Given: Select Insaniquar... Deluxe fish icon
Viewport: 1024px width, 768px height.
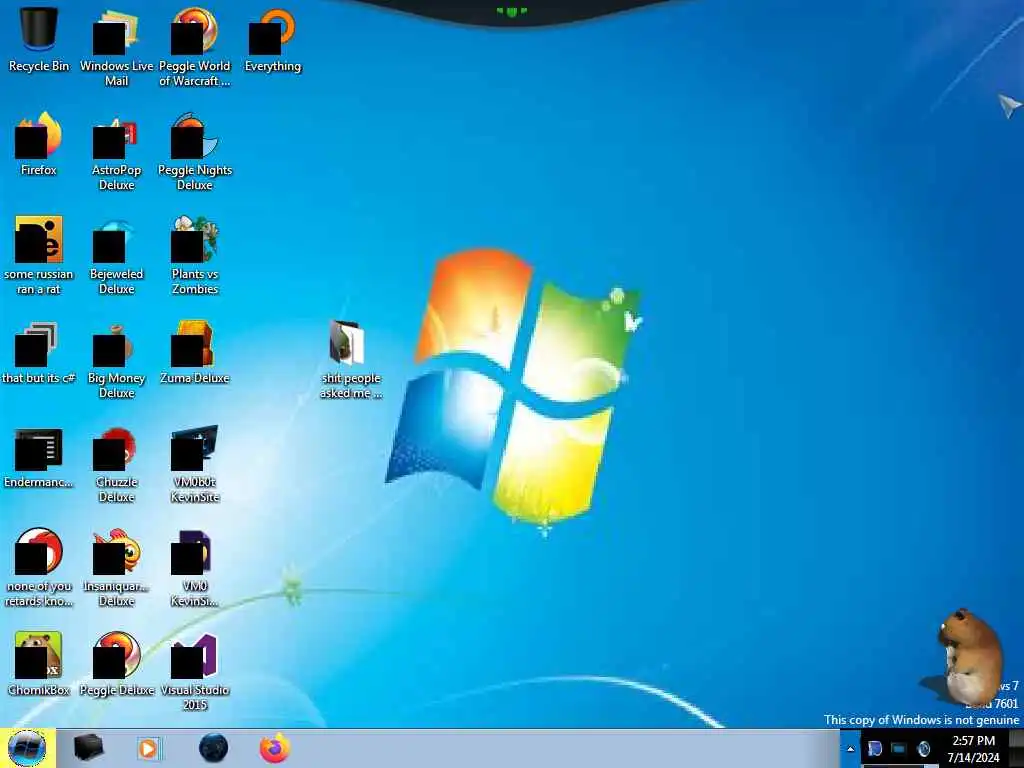Looking at the screenshot, I should tap(116, 568).
